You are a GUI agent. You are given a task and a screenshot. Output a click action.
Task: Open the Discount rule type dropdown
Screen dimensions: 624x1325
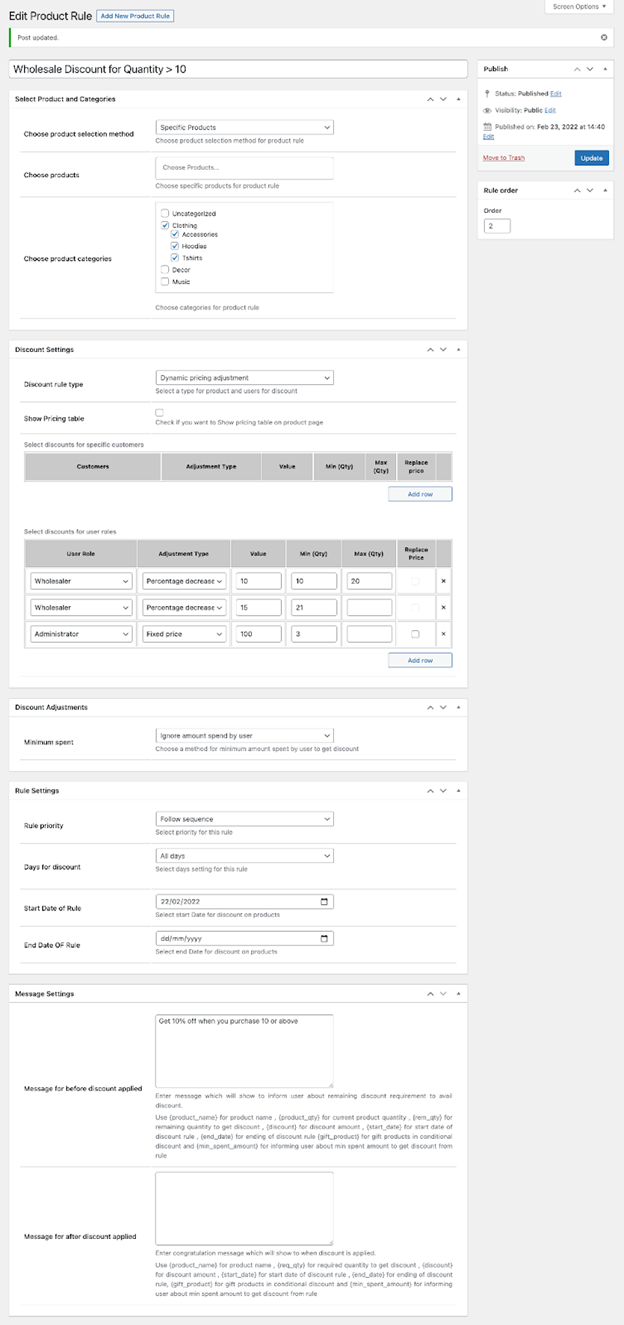pos(244,378)
